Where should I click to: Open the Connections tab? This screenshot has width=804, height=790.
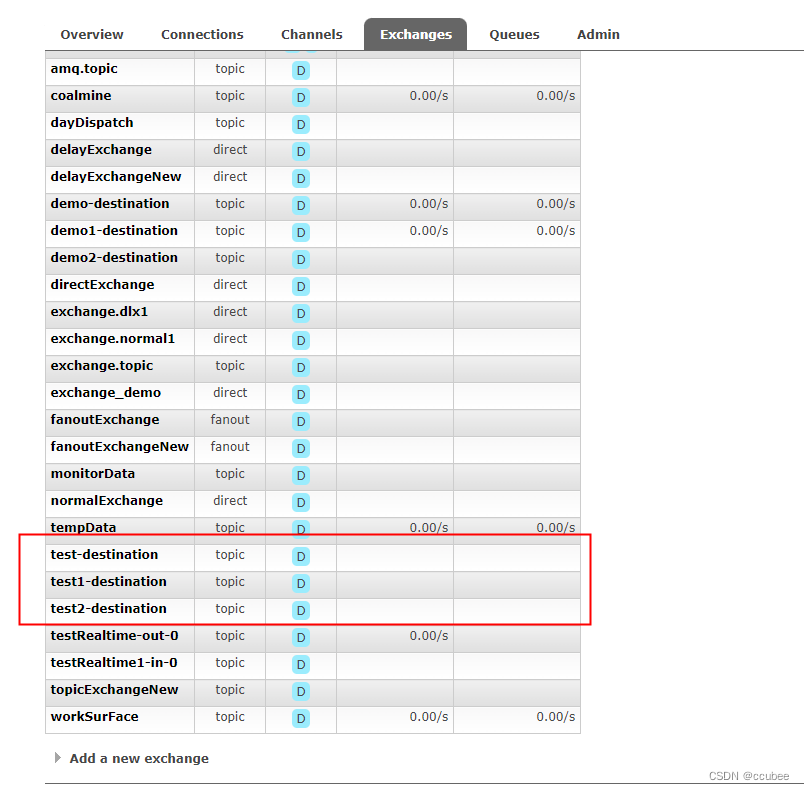tap(202, 34)
